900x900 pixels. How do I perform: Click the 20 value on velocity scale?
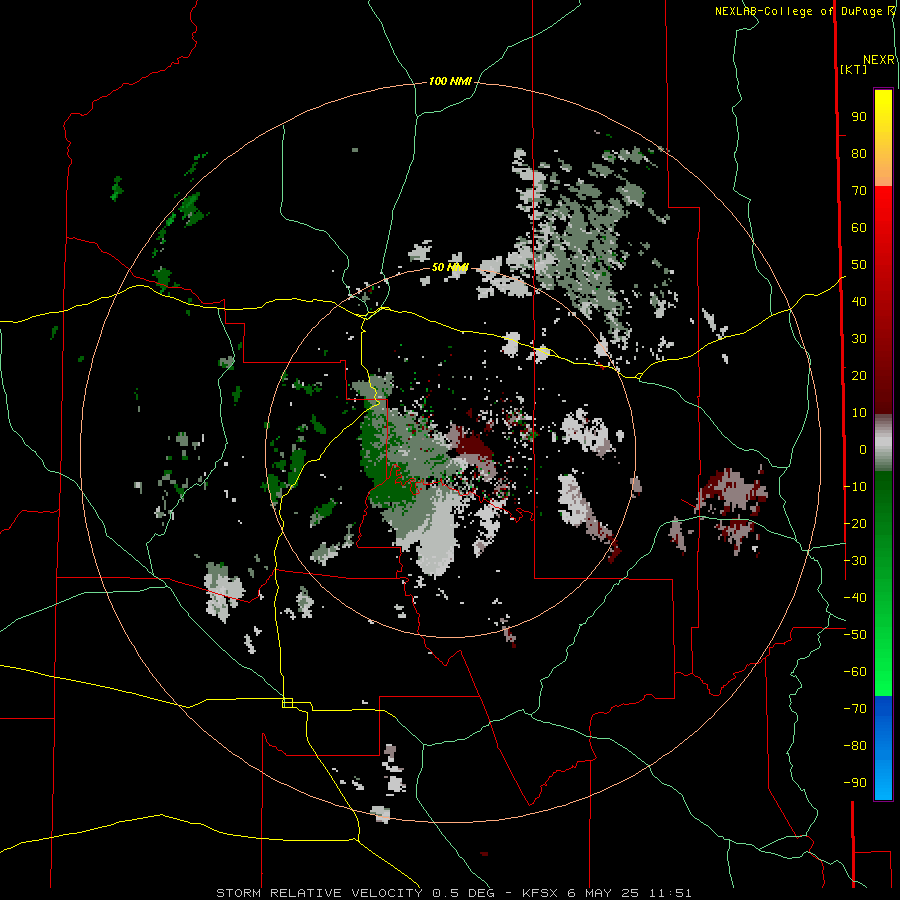click(x=859, y=375)
